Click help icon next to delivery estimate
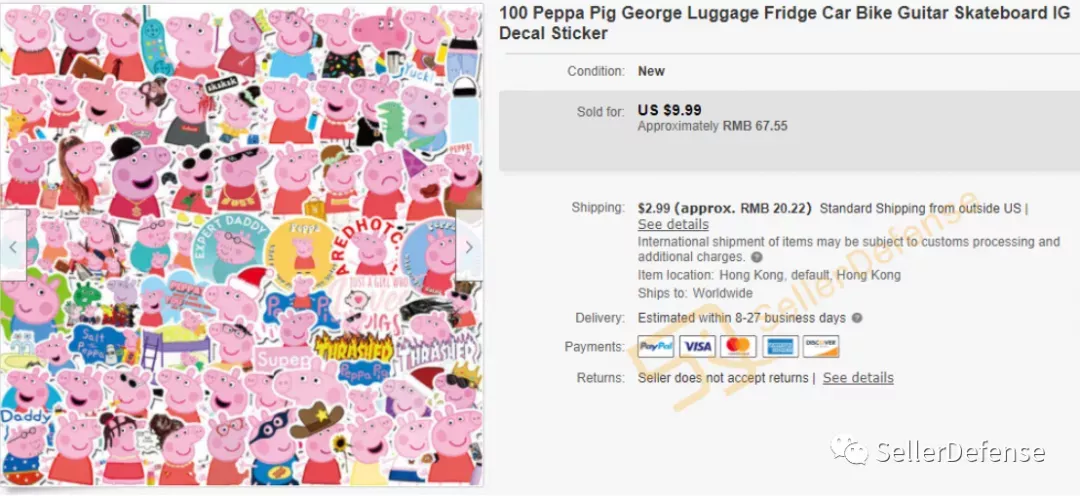 tap(857, 318)
